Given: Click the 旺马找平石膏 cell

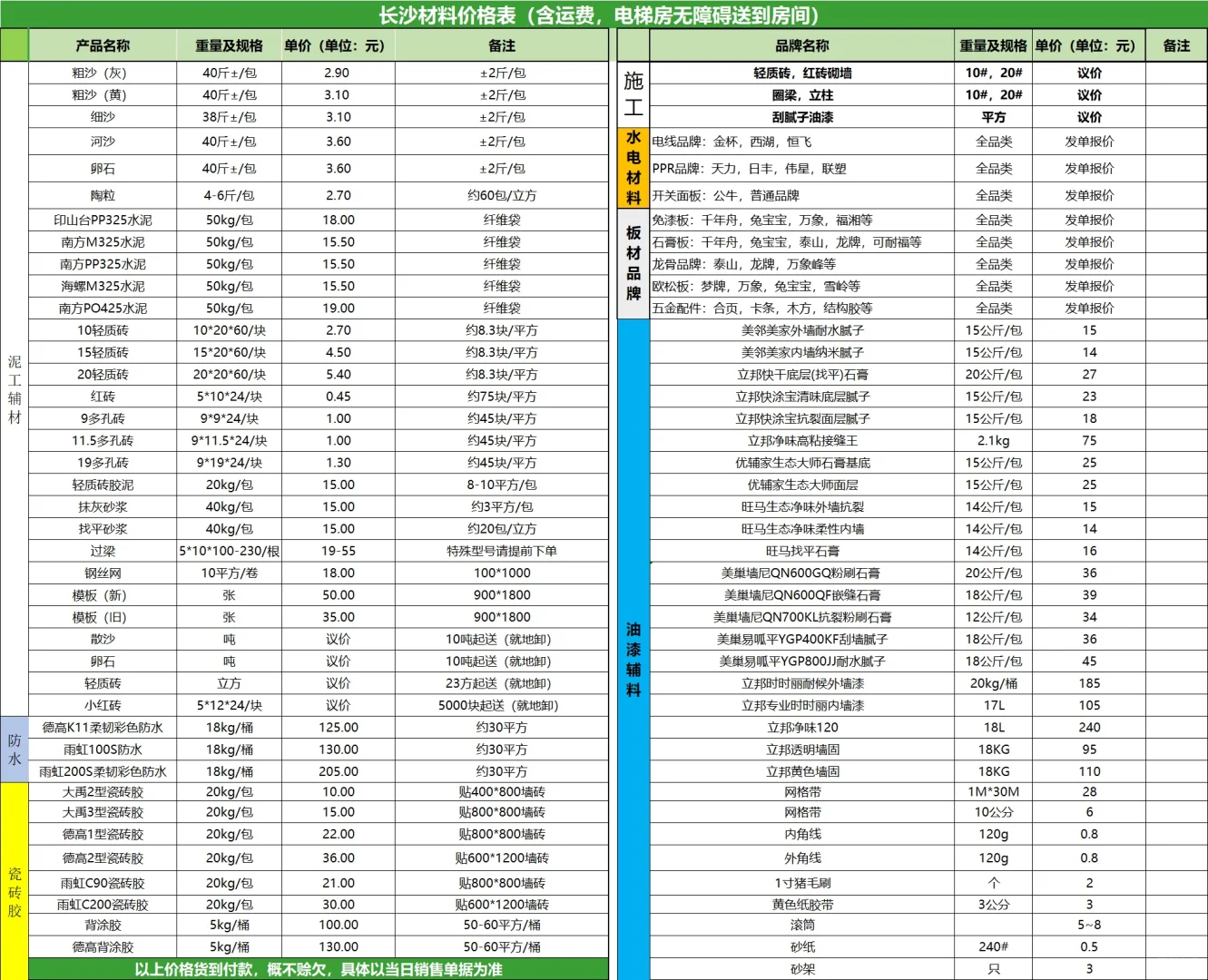Looking at the screenshot, I should [x=802, y=551].
